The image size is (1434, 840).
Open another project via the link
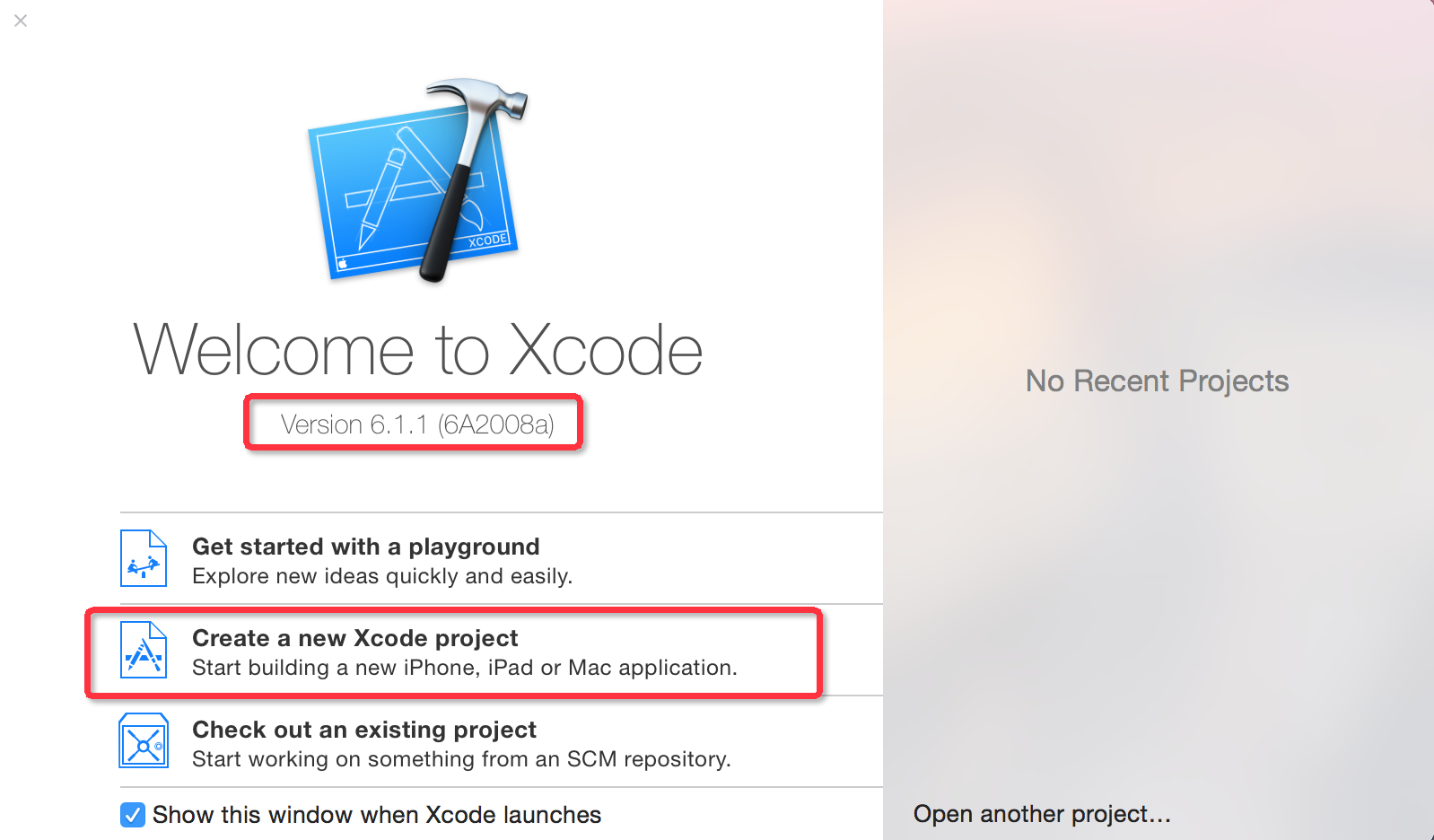coord(1041,814)
